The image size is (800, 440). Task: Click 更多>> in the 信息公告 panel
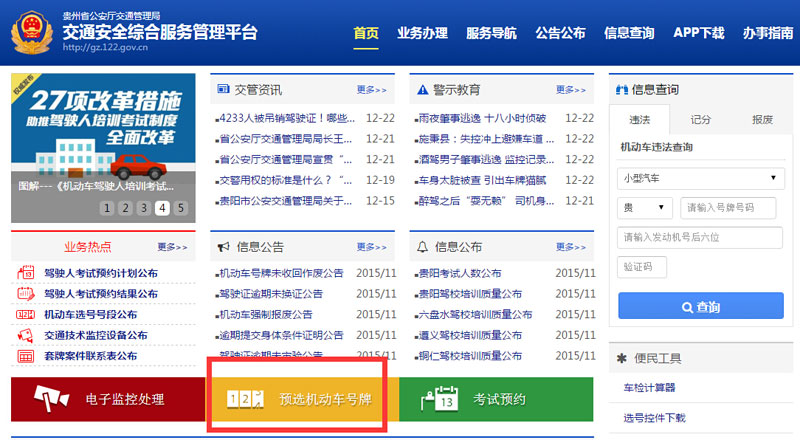click(371, 247)
